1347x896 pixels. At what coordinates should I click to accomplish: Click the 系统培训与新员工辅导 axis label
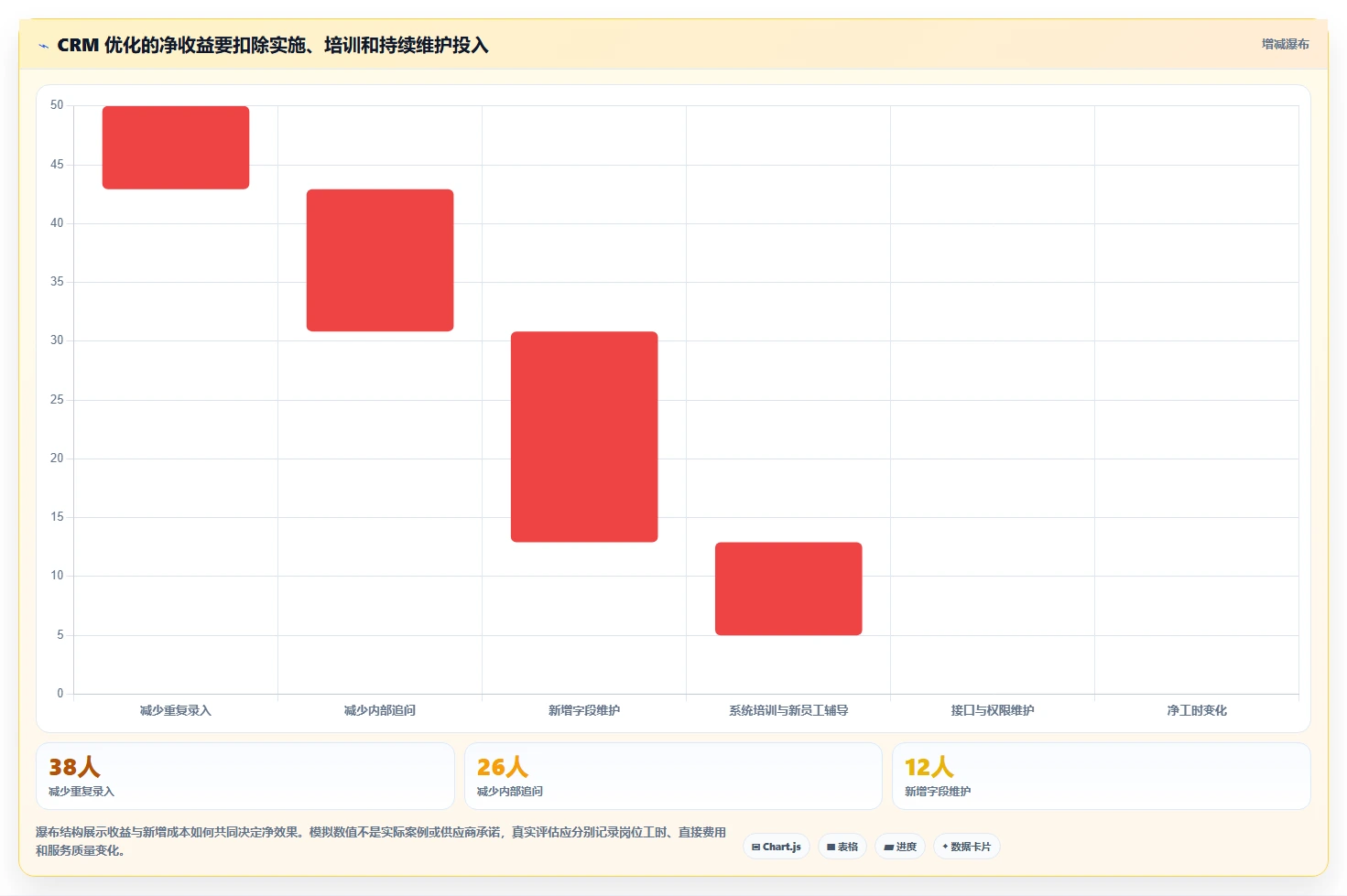click(x=788, y=710)
